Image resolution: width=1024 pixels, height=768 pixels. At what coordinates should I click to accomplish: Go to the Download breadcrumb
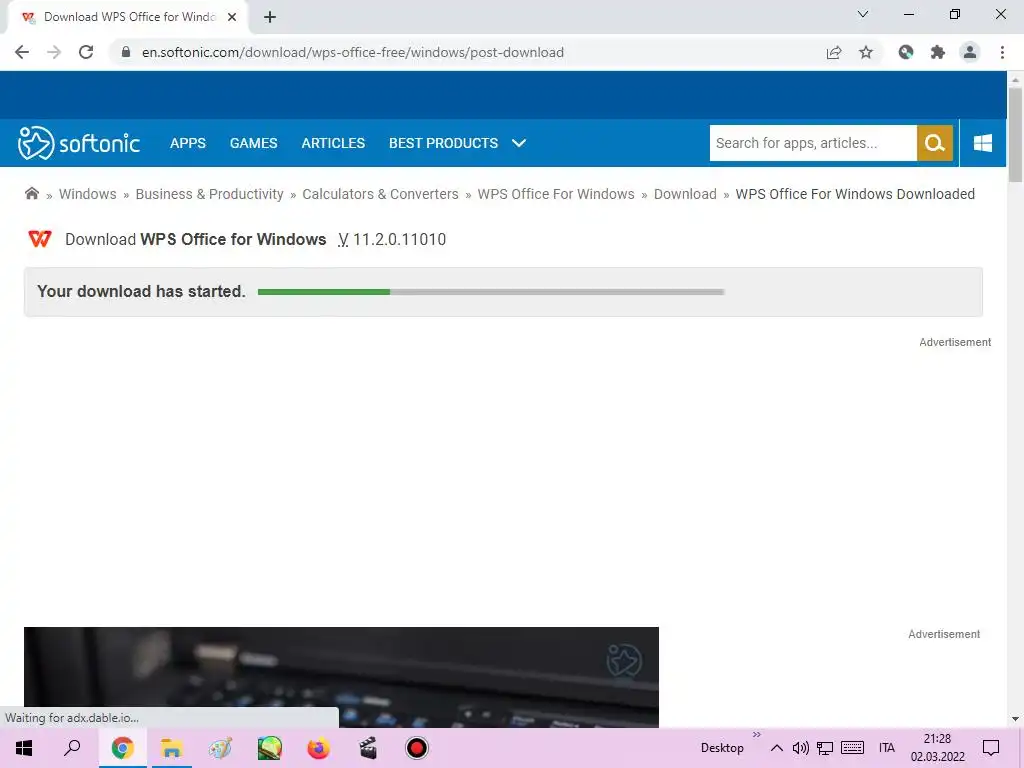(x=685, y=194)
